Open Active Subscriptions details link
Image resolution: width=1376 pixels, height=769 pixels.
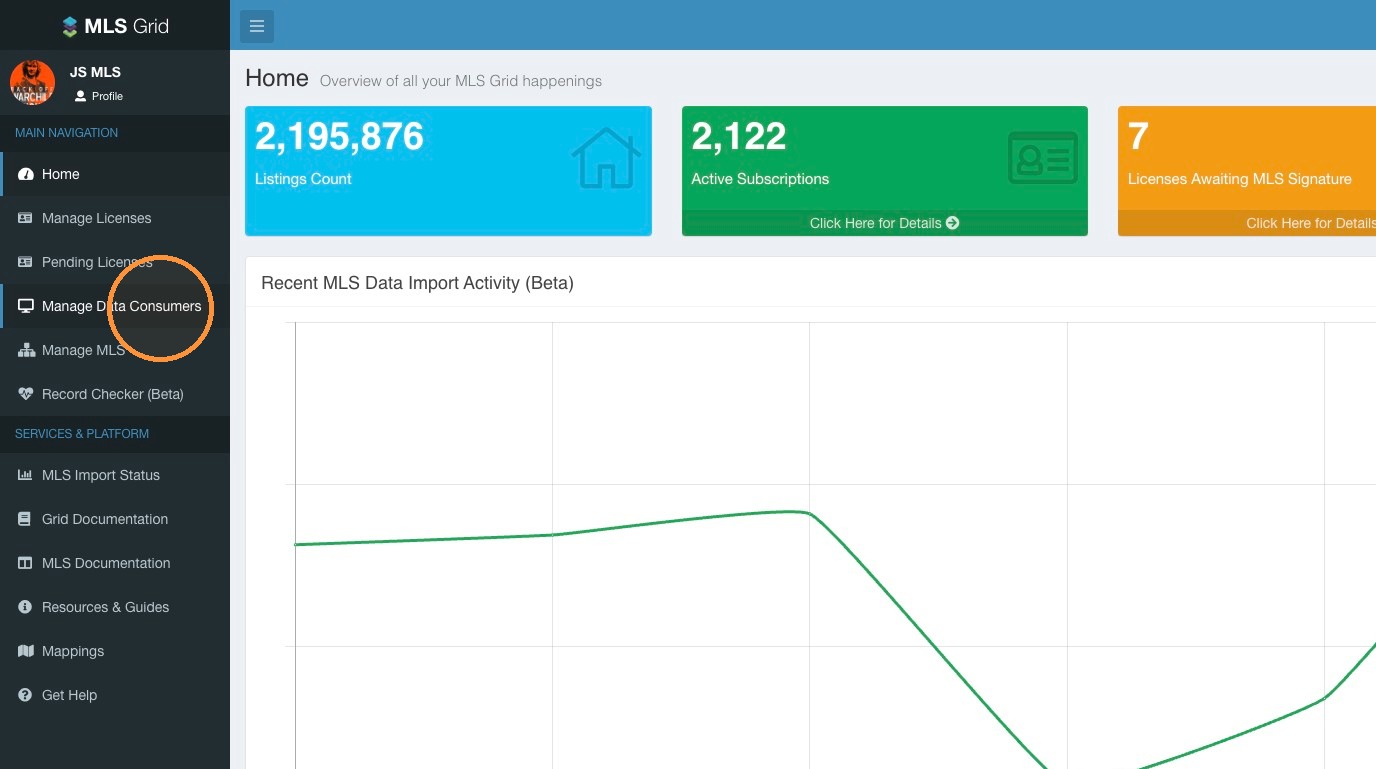[x=884, y=223]
